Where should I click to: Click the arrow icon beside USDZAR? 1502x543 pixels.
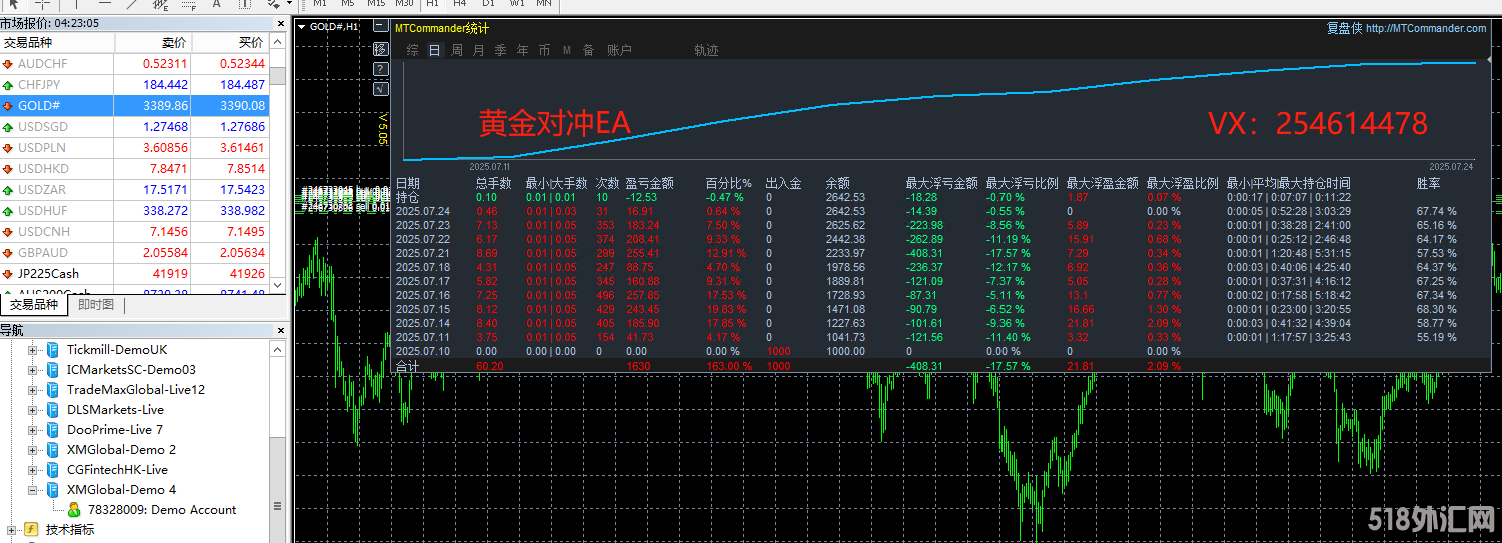point(8,190)
